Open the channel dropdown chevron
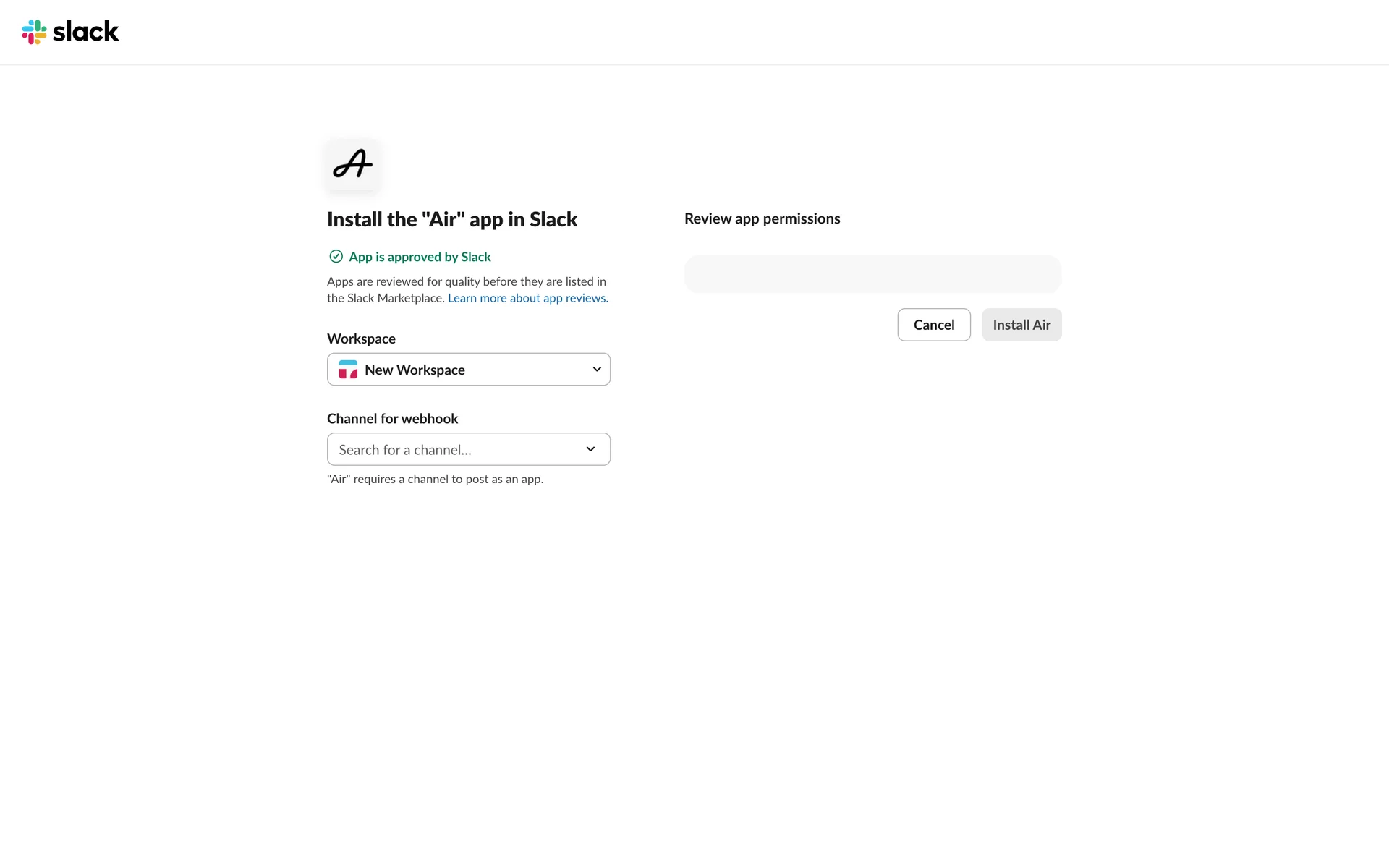This screenshot has height=868, width=1389. click(590, 449)
